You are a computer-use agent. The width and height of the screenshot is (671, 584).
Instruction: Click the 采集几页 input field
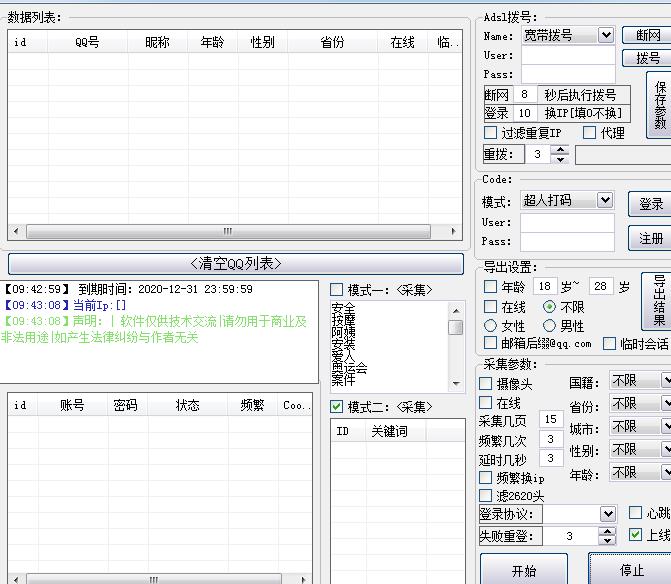pyautogui.click(x=550, y=420)
